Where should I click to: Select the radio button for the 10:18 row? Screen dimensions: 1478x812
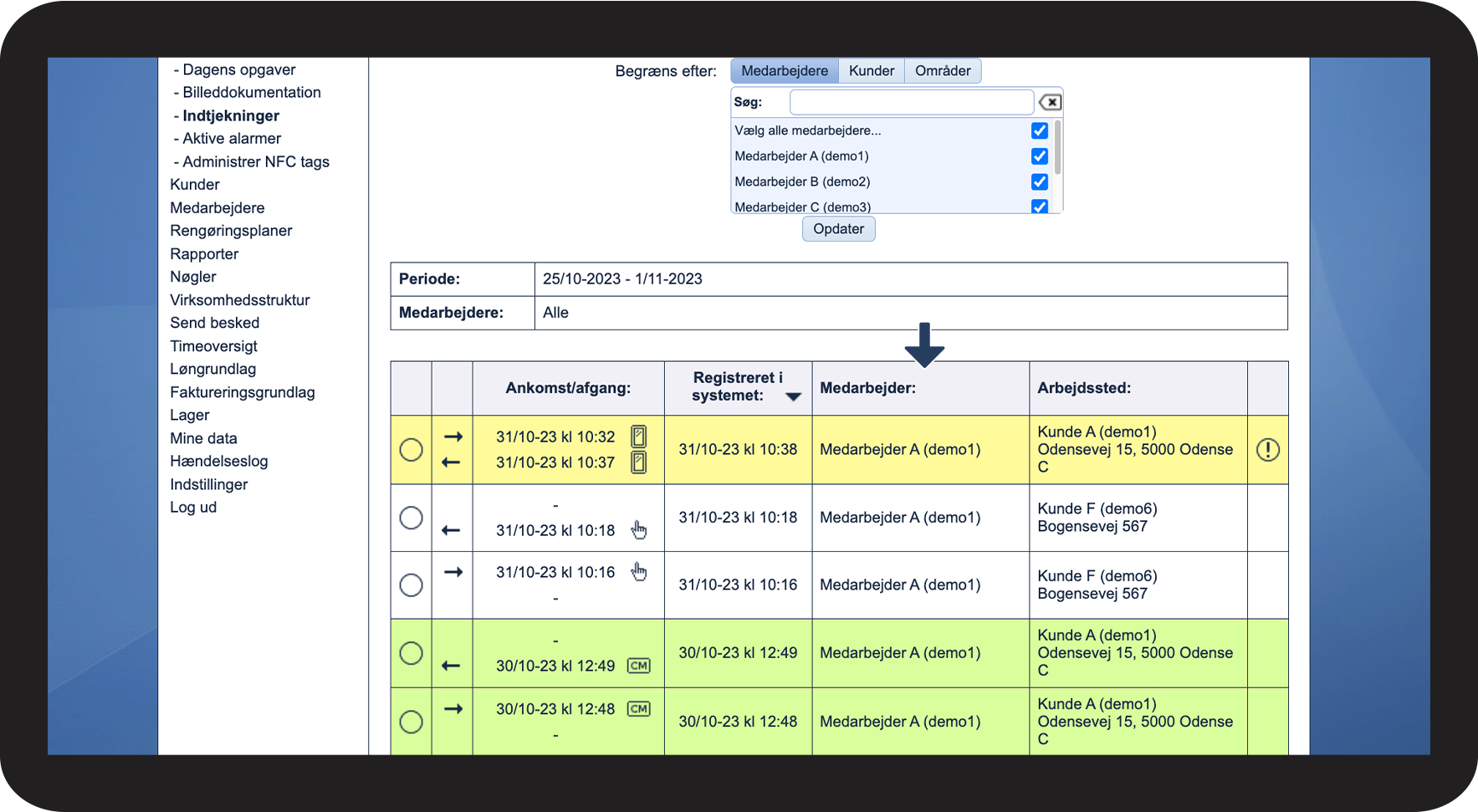411,518
